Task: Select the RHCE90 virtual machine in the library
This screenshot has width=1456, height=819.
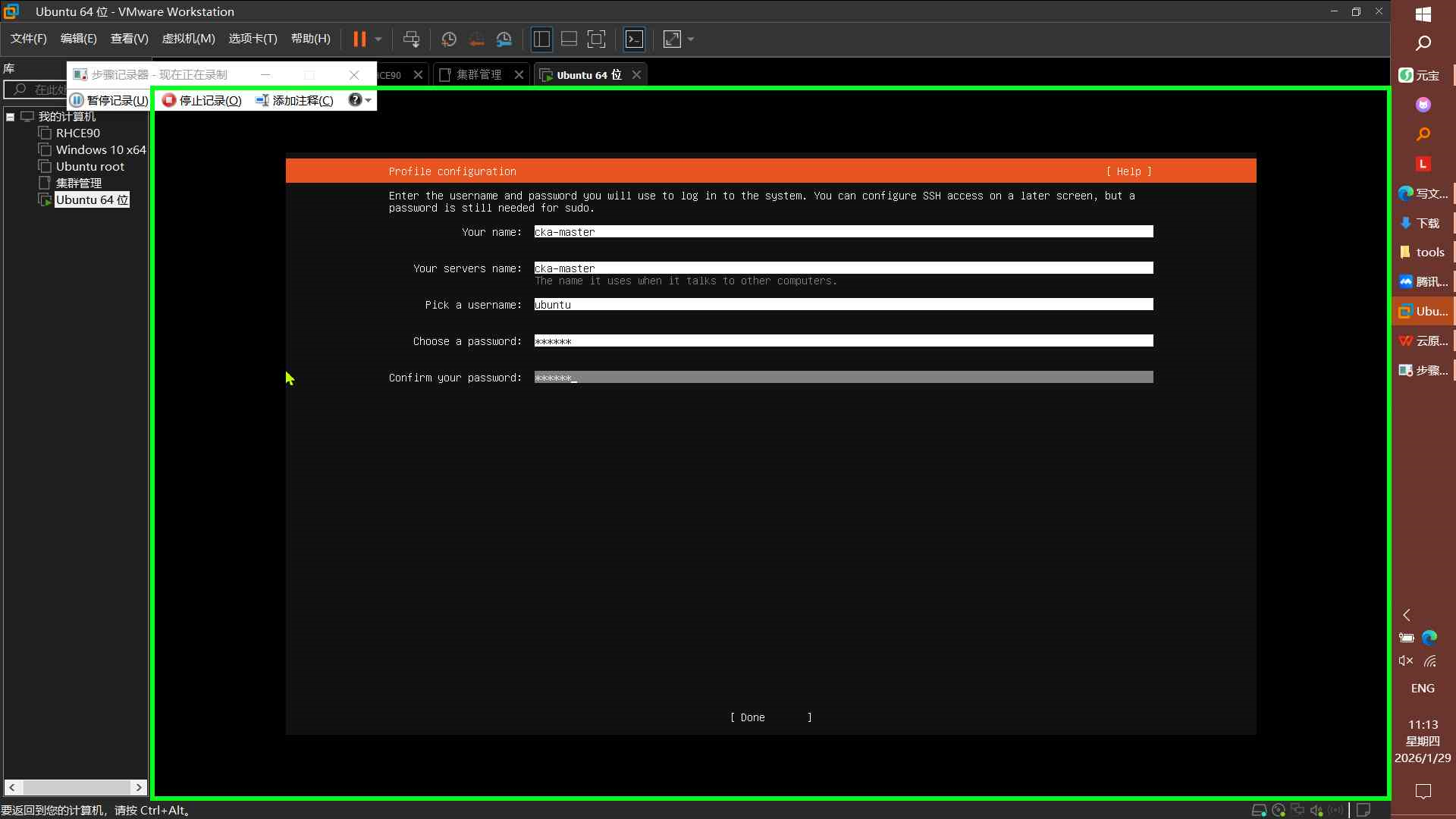Action: pyautogui.click(x=77, y=133)
